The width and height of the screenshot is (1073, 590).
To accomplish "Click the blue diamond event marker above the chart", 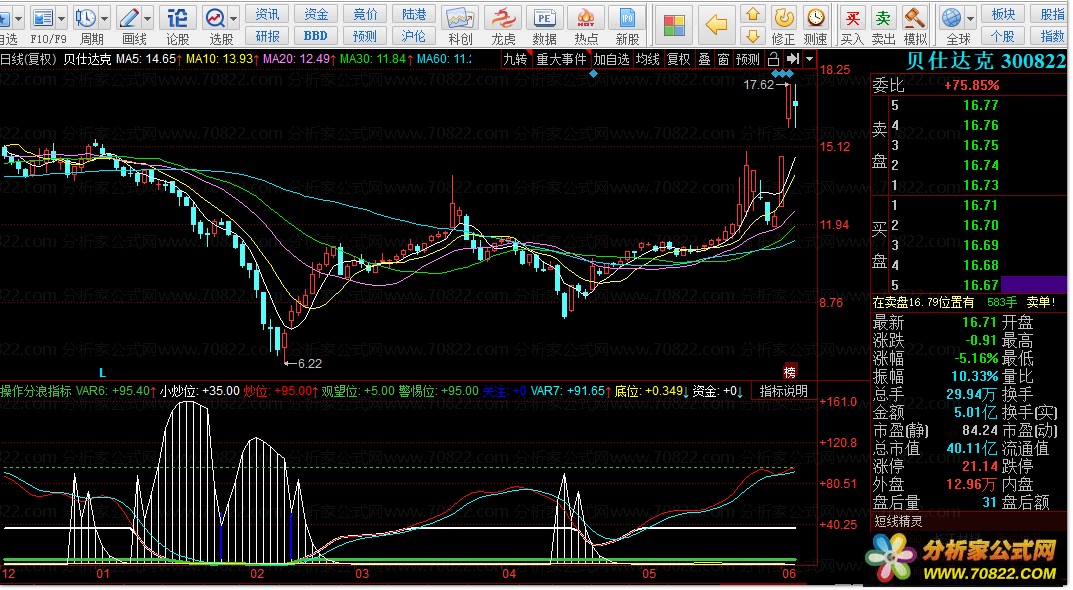I will click(x=593, y=73).
